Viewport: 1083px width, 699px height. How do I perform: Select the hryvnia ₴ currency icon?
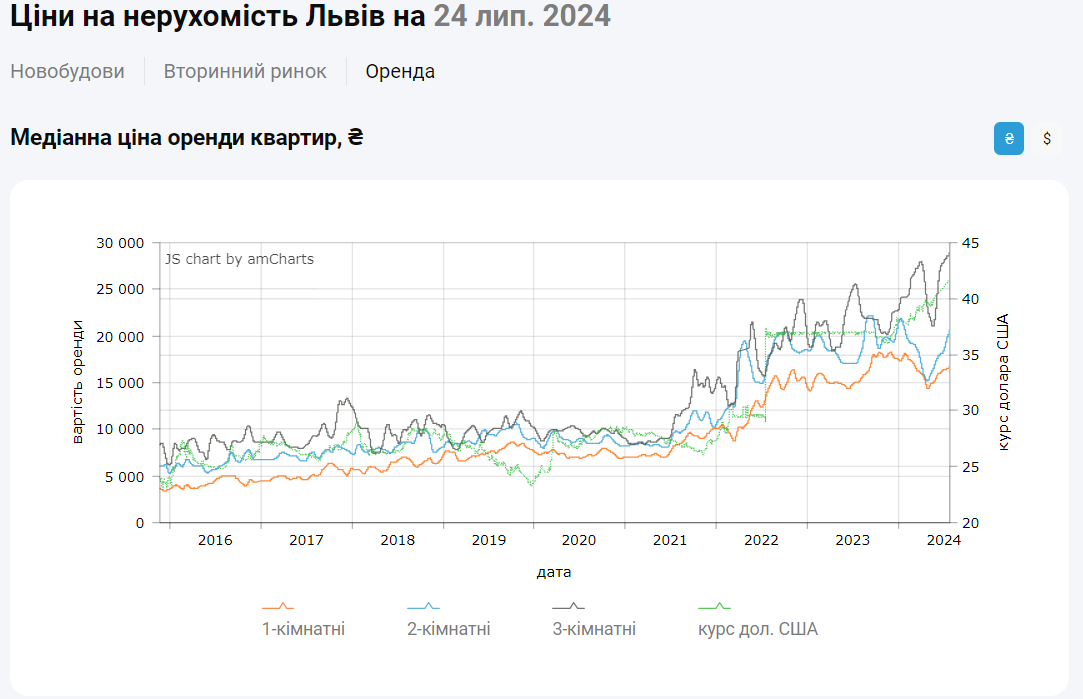pyautogui.click(x=1009, y=138)
